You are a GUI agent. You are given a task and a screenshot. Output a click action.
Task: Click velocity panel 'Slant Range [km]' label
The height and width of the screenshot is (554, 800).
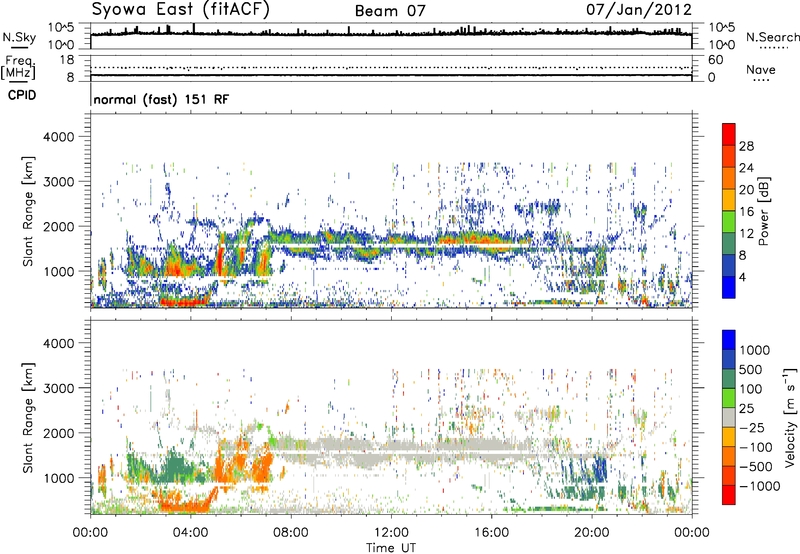click(28, 417)
